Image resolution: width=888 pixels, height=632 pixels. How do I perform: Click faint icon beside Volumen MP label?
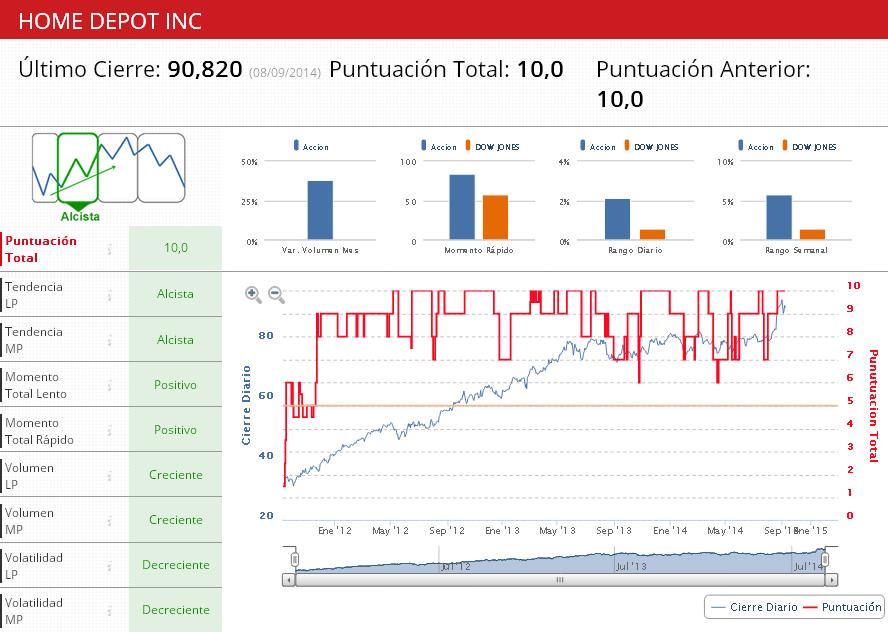point(109,521)
